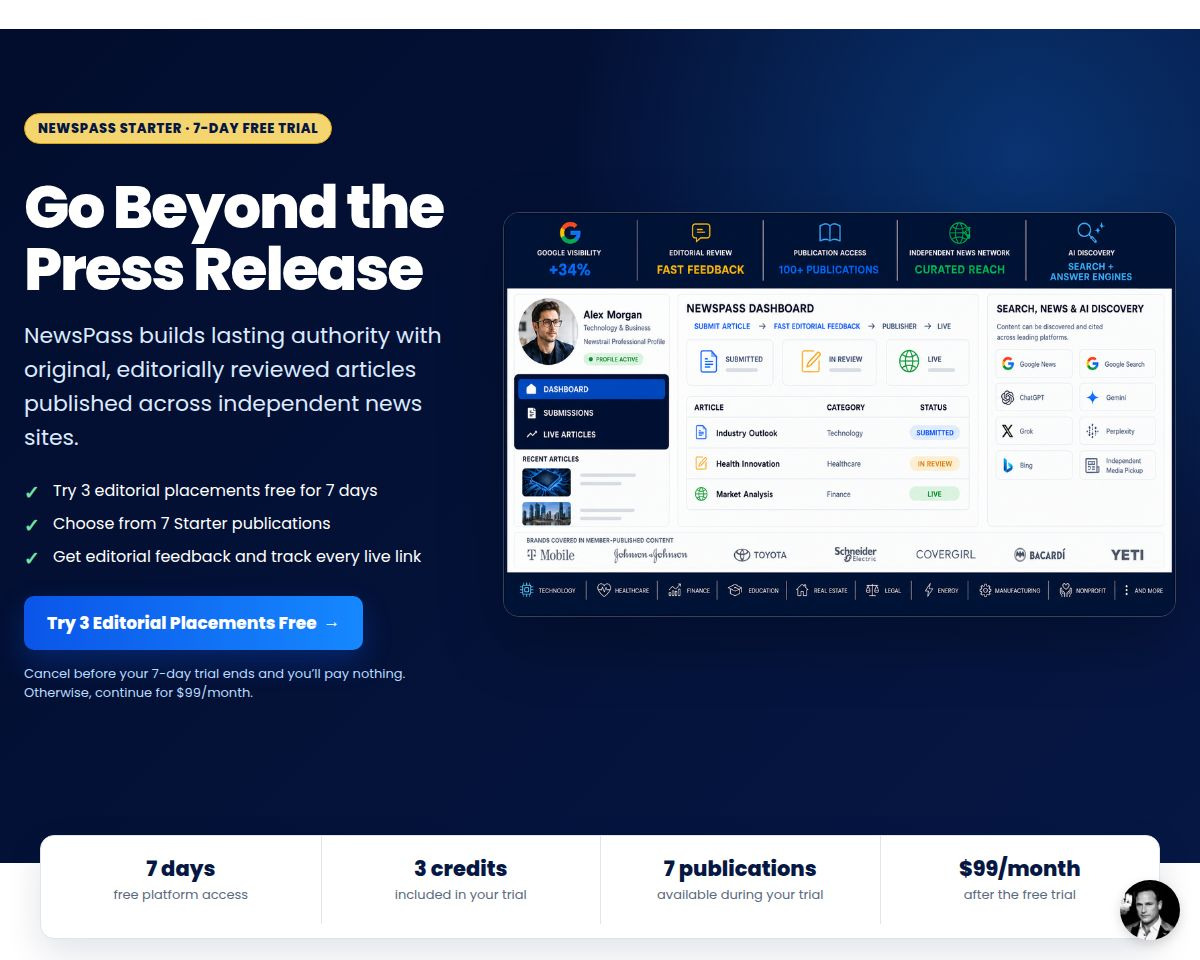Open the chip recent article thumbnail
This screenshot has height=960, width=1200.
point(547,482)
